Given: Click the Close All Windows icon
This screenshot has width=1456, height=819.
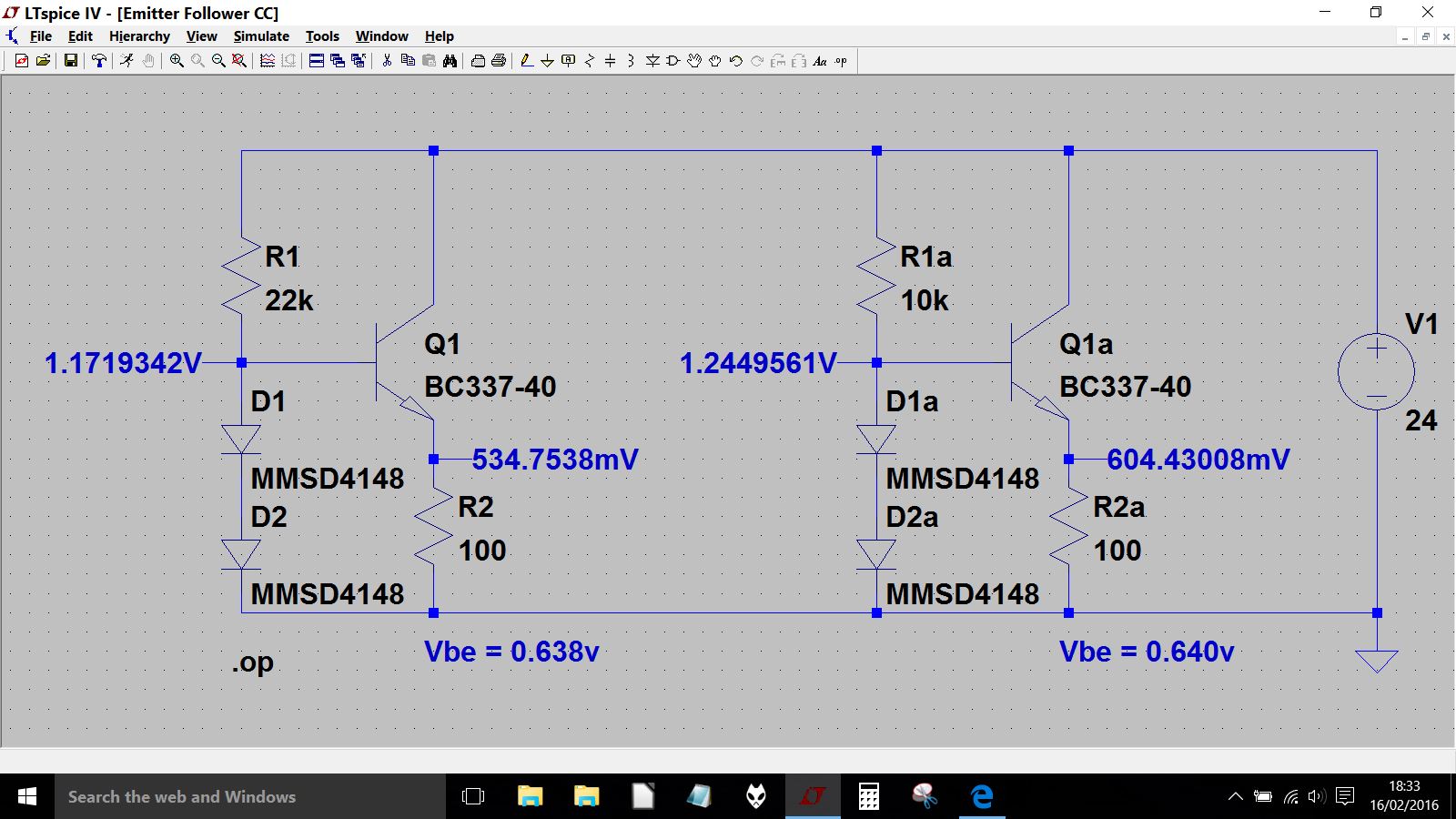Looking at the screenshot, I should point(359,61).
